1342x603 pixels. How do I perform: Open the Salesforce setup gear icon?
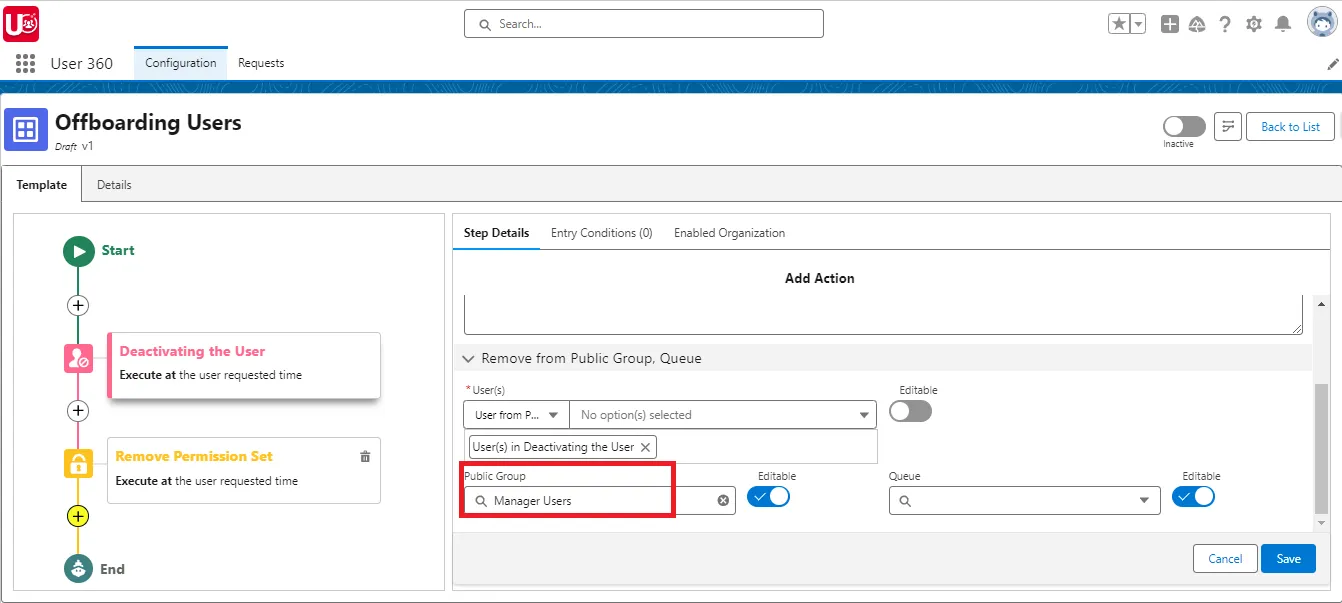[x=1254, y=23]
